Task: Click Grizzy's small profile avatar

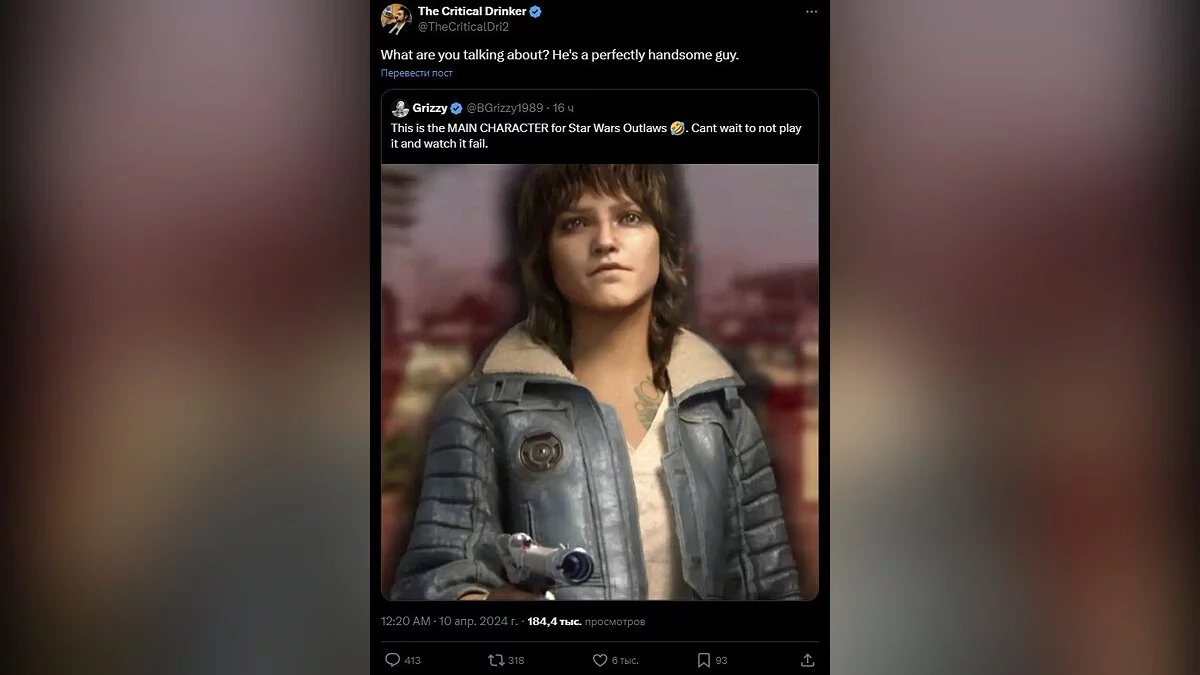Action: tap(400, 108)
